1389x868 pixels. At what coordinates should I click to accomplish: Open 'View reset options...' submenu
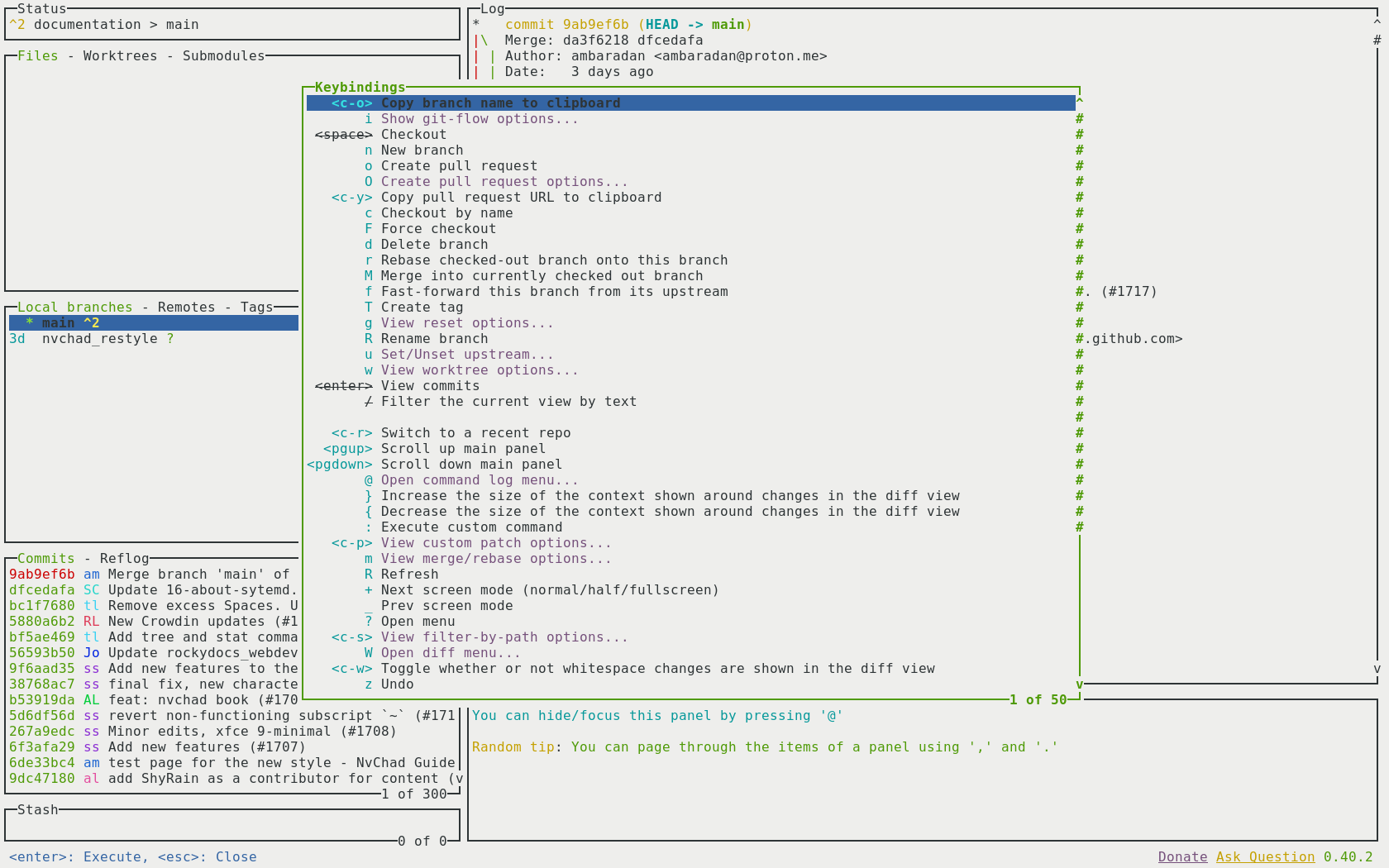pos(467,323)
